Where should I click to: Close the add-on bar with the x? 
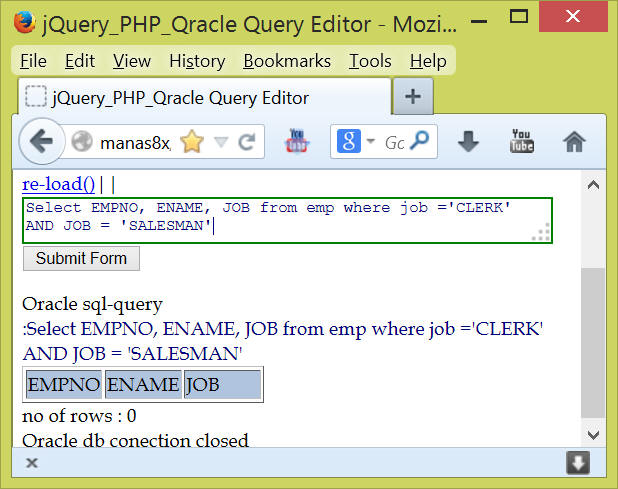pos(32,463)
